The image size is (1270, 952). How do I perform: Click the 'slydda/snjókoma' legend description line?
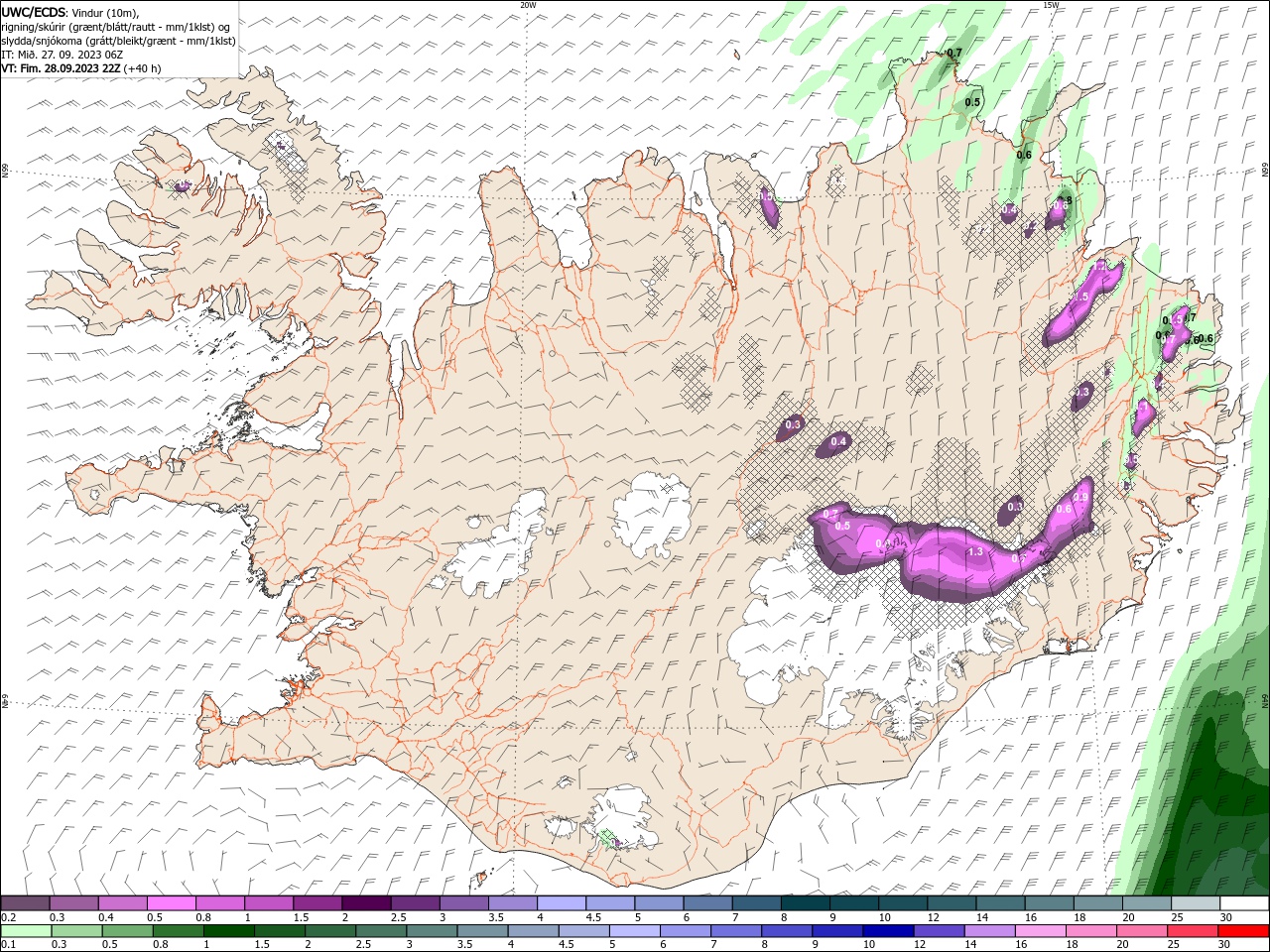coord(118,41)
